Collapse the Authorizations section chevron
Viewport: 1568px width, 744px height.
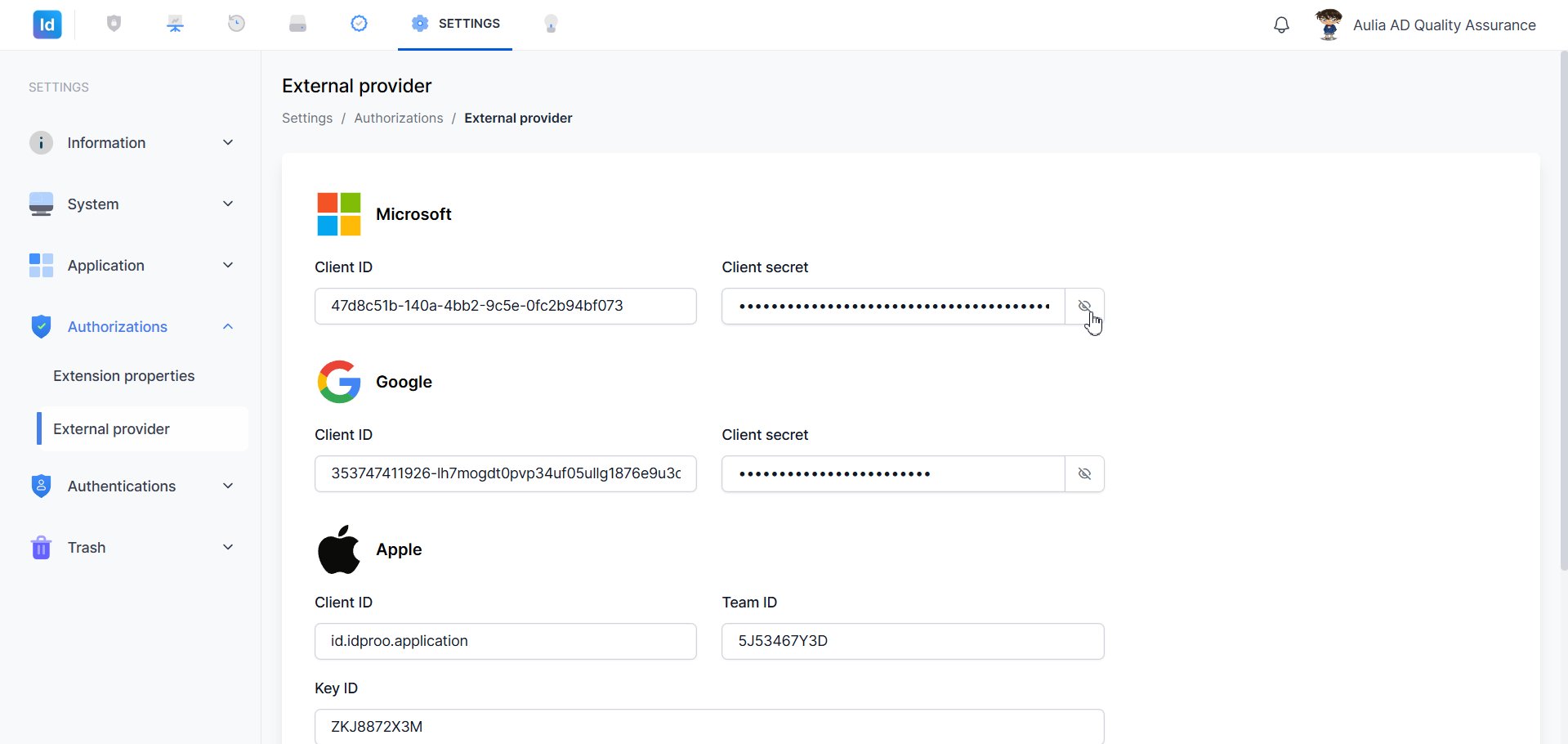pyautogui.click(x=228, y=327)
